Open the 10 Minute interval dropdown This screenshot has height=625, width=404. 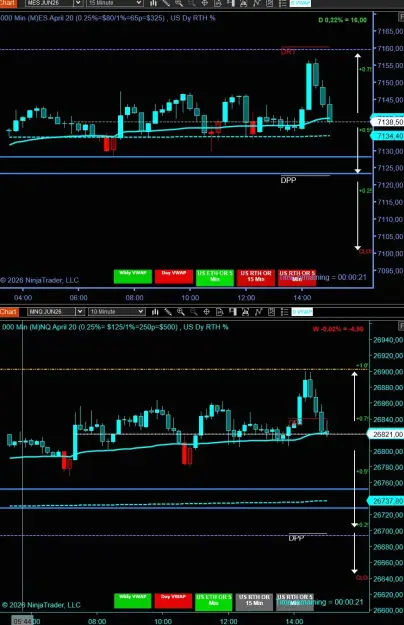[x=116, y=311]
